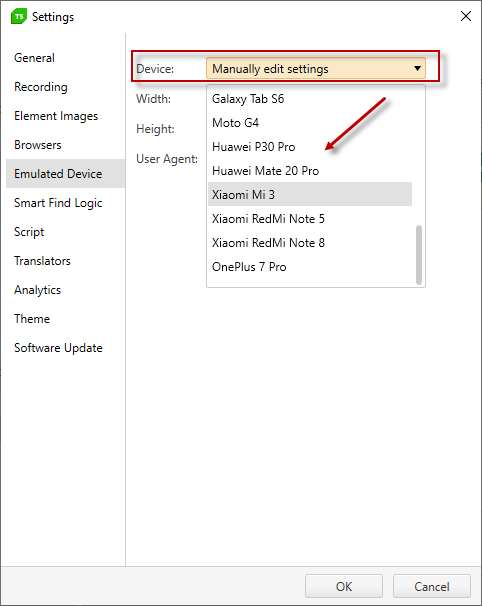Image resolution: width=482 pixels, height=606 pixels.
Task: Confirm settings with the OK button
Action: coord(344,586)
